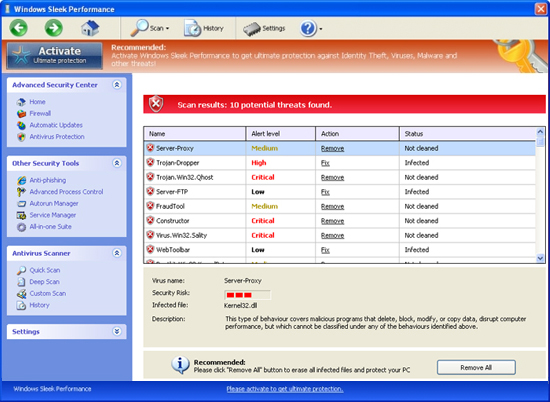Viewport: 550px width, 402px height.
Task: Click the green back arrow button
Action: tap(19, 28)
